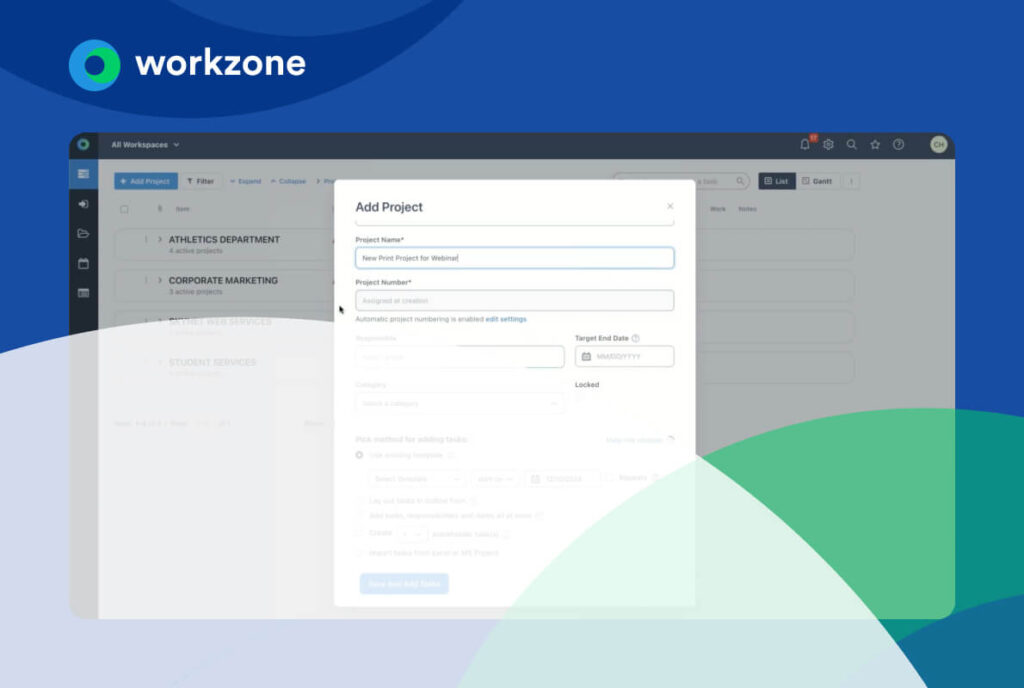The image size is (1024, 688).
Task: Open the notifications bell
Action: coord(805,144)
